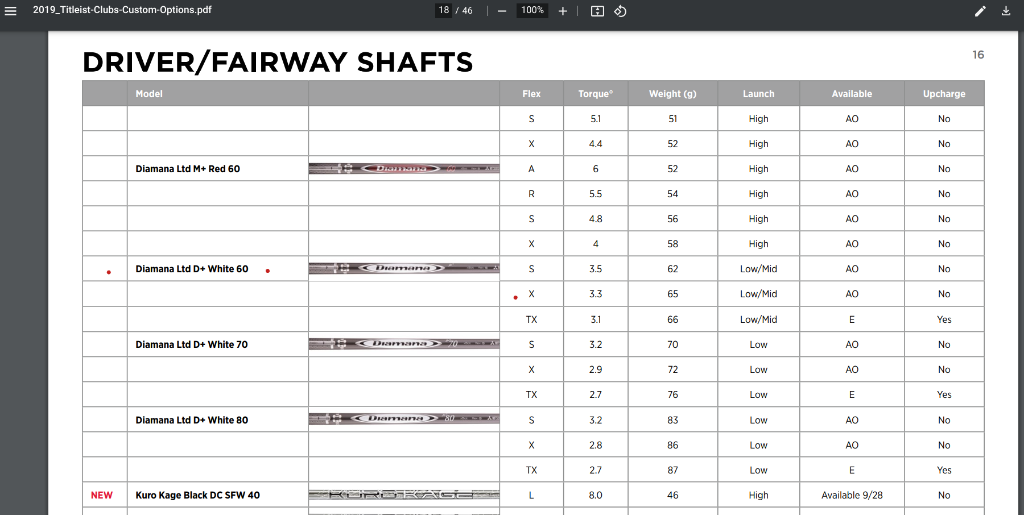The height and width of the screenshot is (515, 1024).
Task: Click the zoom in plus icon
Action: pos(562,11)
